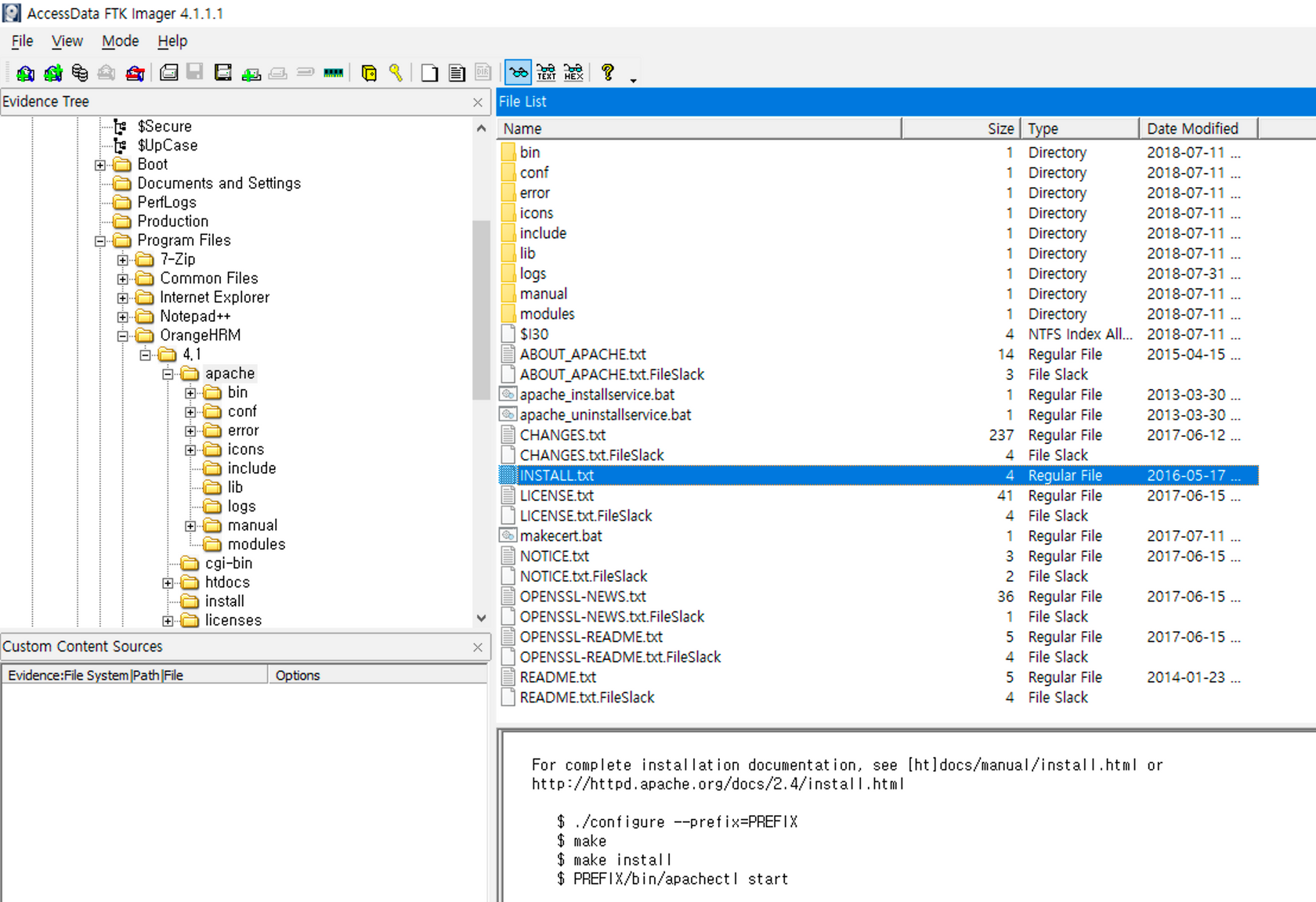
Task: Select the $Secure tree item
Action: pyautogui.click(x=164, y=126)
